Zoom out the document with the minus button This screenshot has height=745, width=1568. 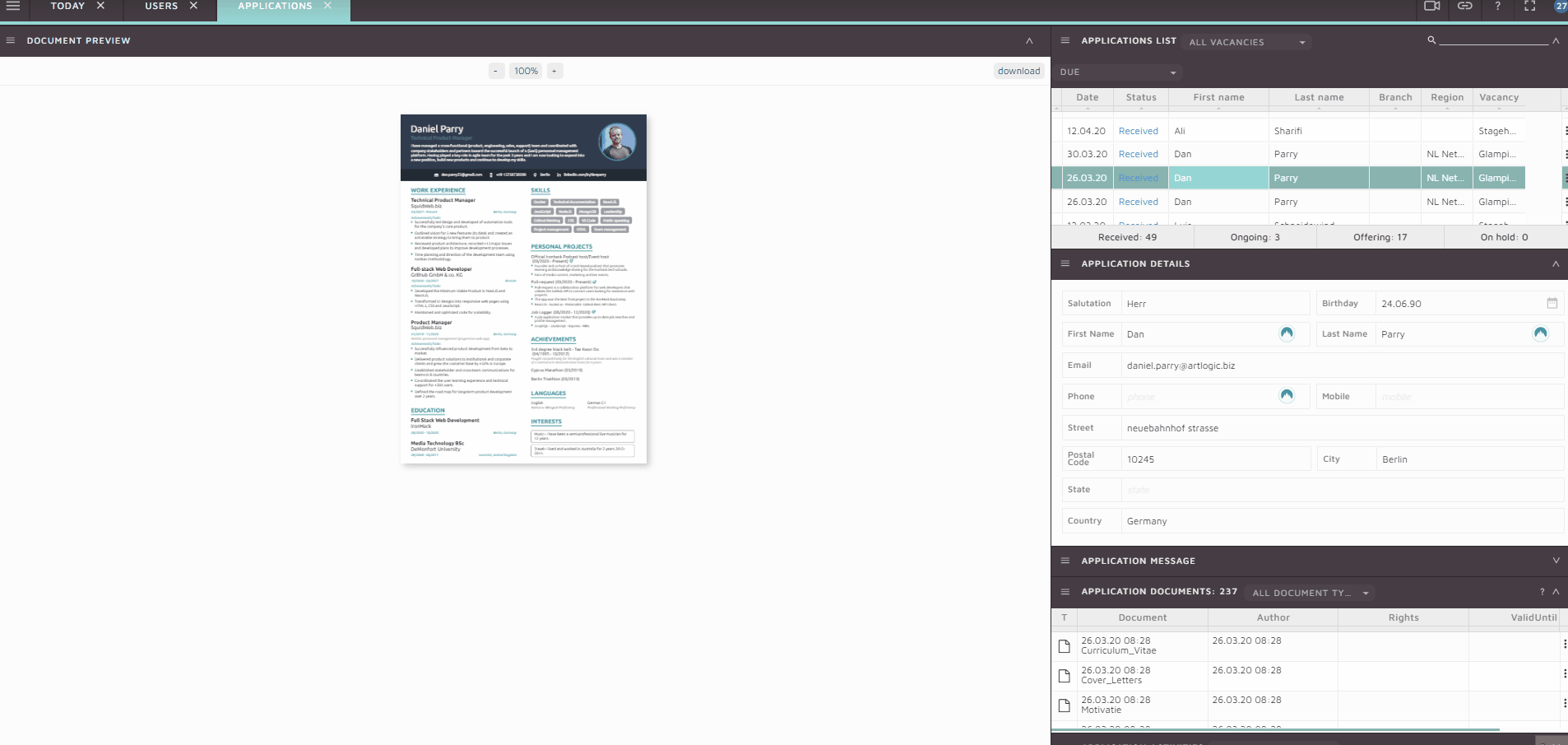click(x=496, y=71)
